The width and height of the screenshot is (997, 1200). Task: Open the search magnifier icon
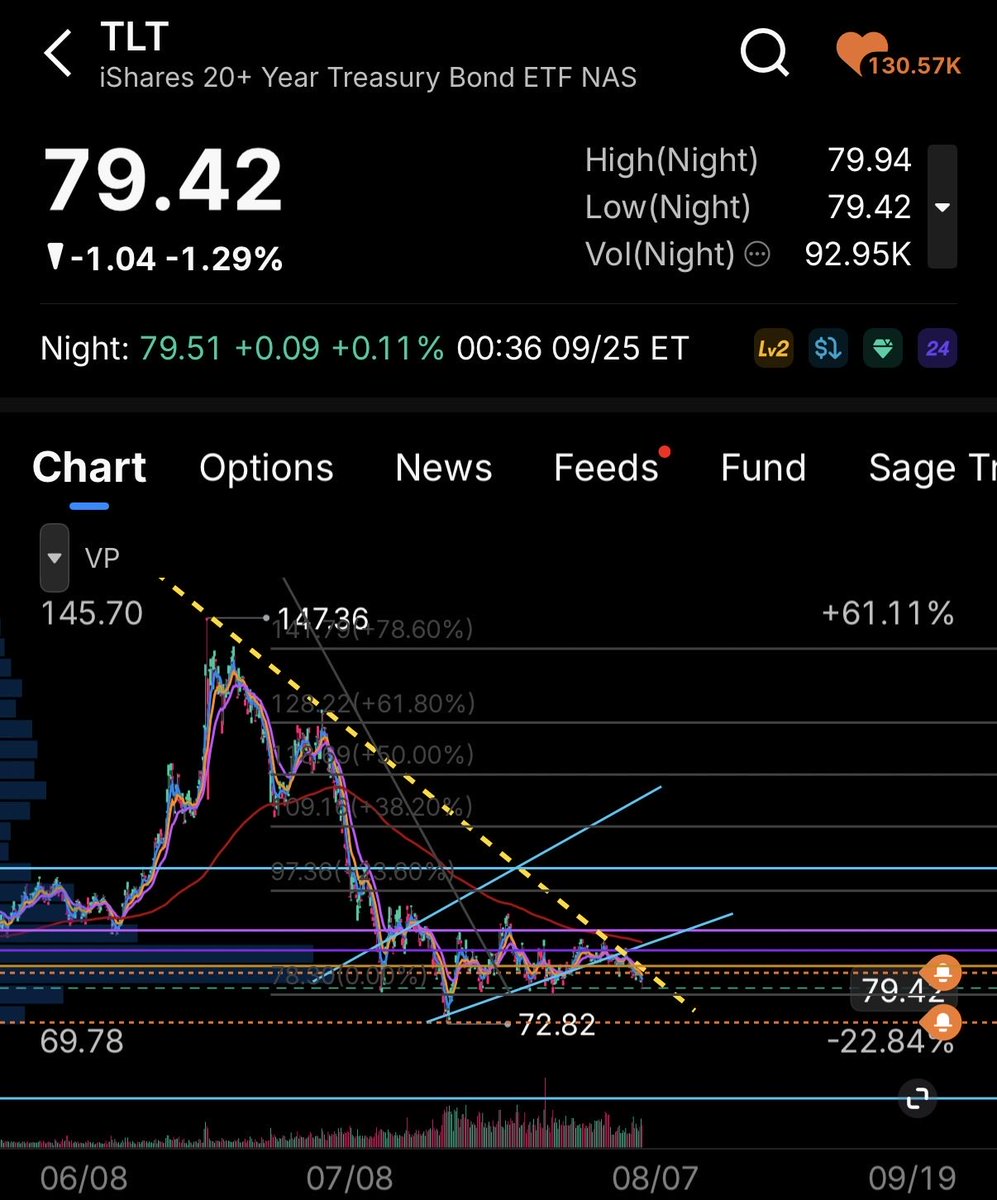point(765,53)
